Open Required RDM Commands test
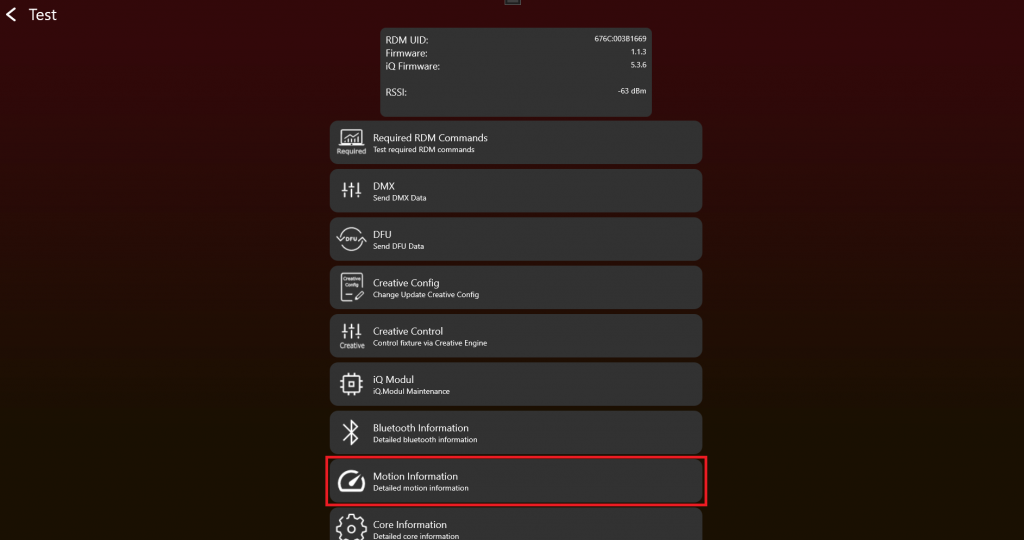This screenshot has width=1024, height=540. point(516,142)
